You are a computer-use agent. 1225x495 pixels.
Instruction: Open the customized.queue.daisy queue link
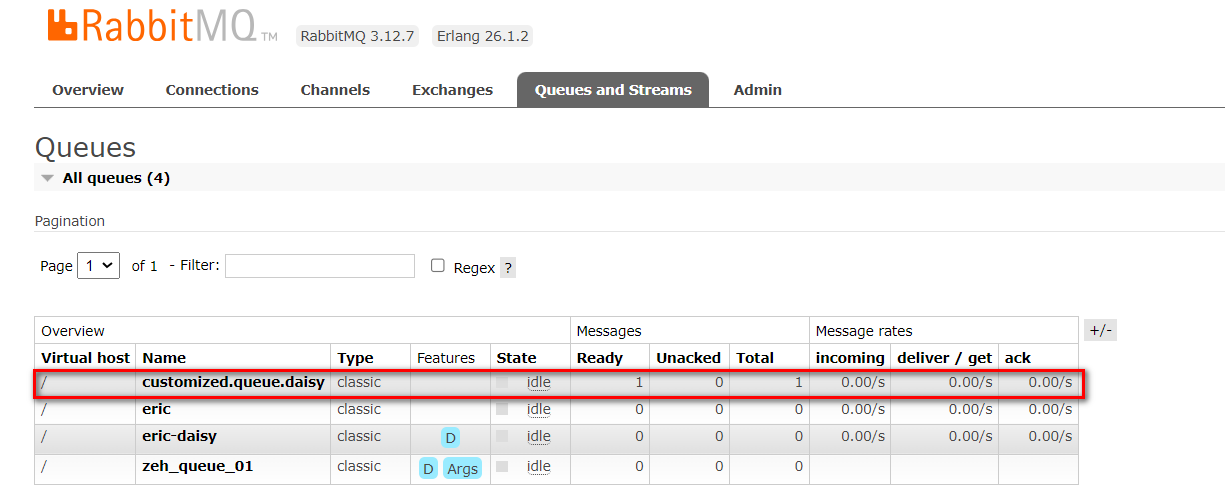pos(233,382)
